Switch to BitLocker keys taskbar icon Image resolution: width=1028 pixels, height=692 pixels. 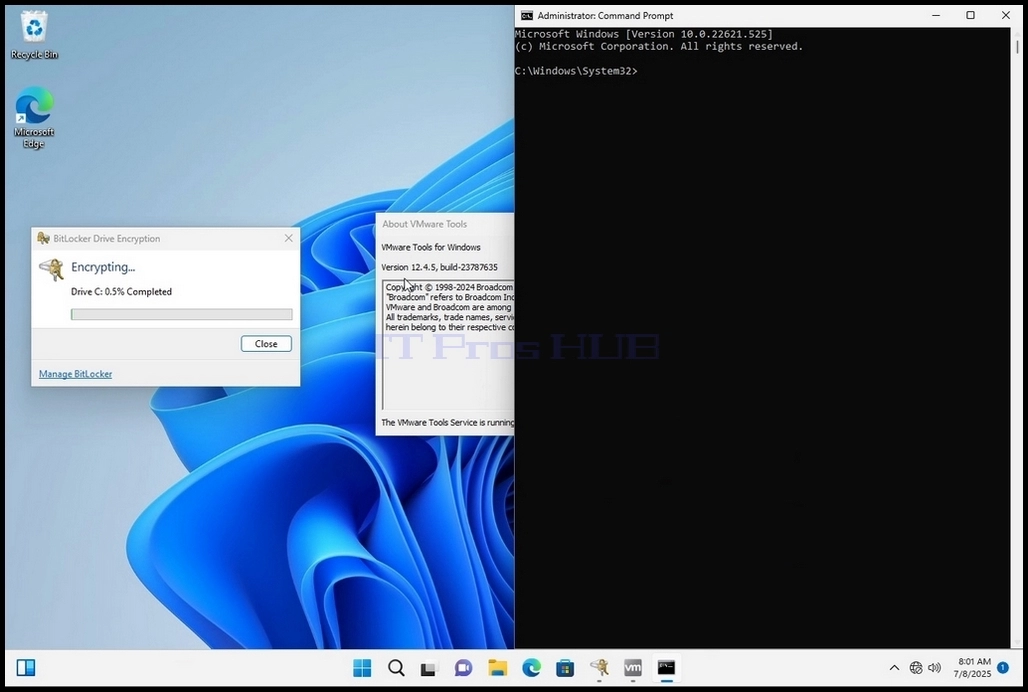[x=599, y=668]
